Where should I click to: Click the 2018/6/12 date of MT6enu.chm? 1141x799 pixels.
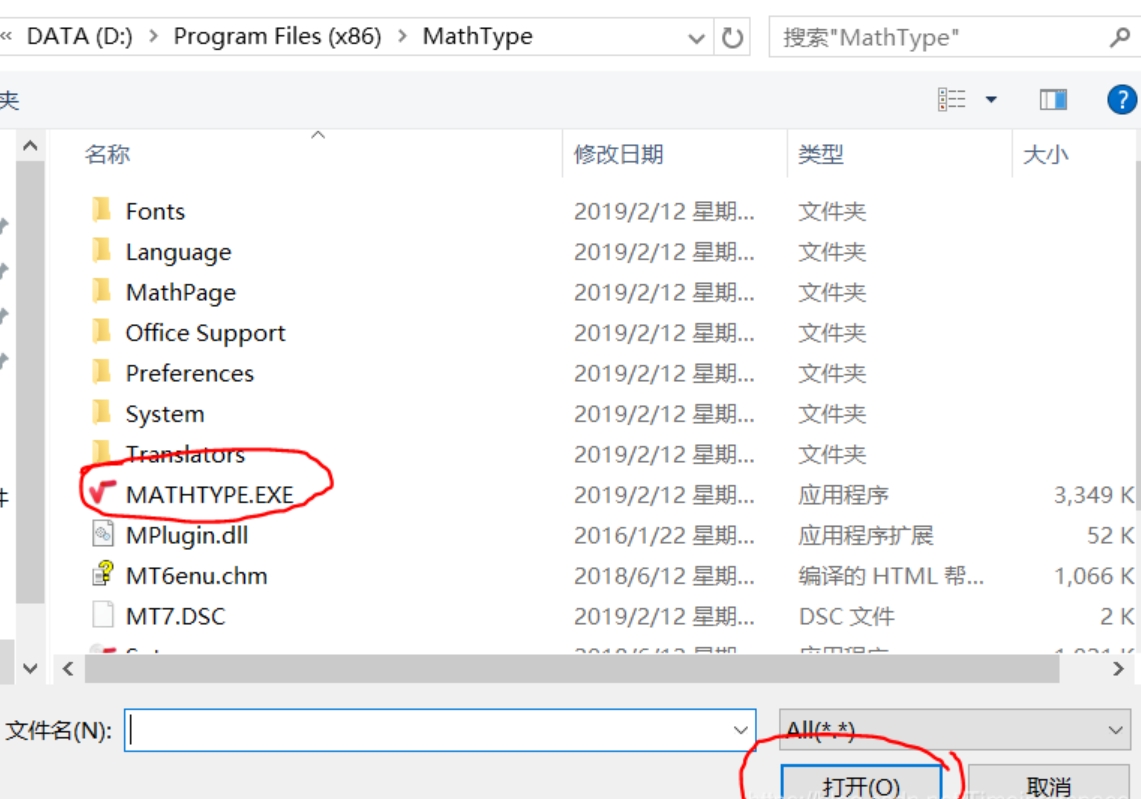pos(664,576)
